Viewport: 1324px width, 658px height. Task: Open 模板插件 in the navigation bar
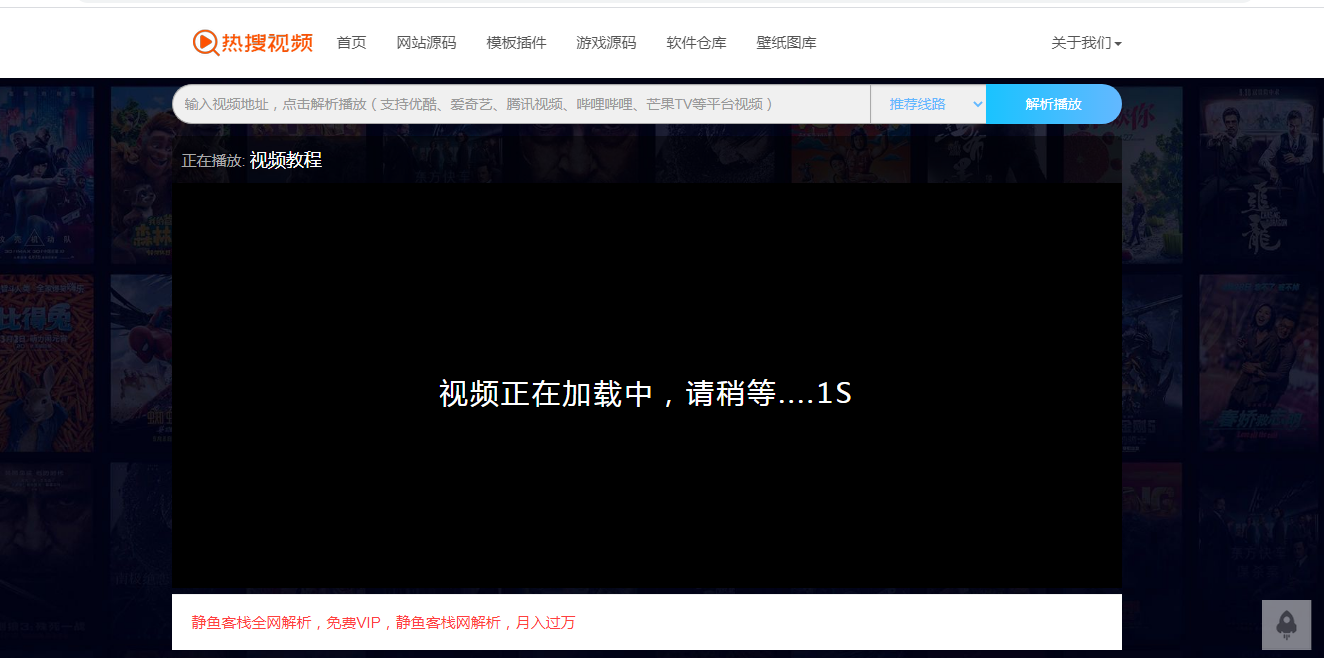(x=516, y=43)
